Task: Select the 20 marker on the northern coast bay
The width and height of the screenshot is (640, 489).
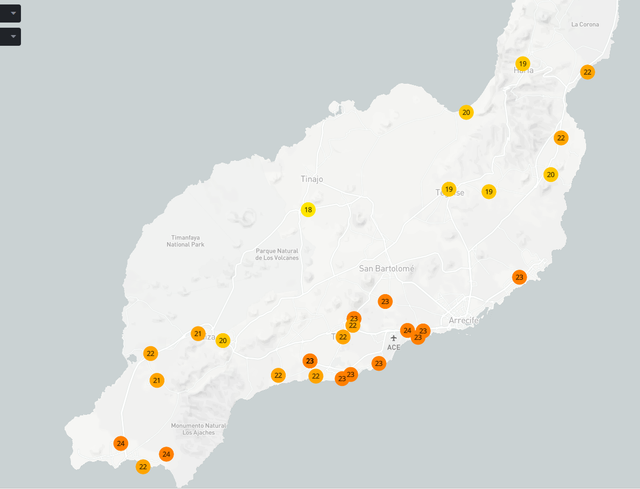Action: coord(466,112)
